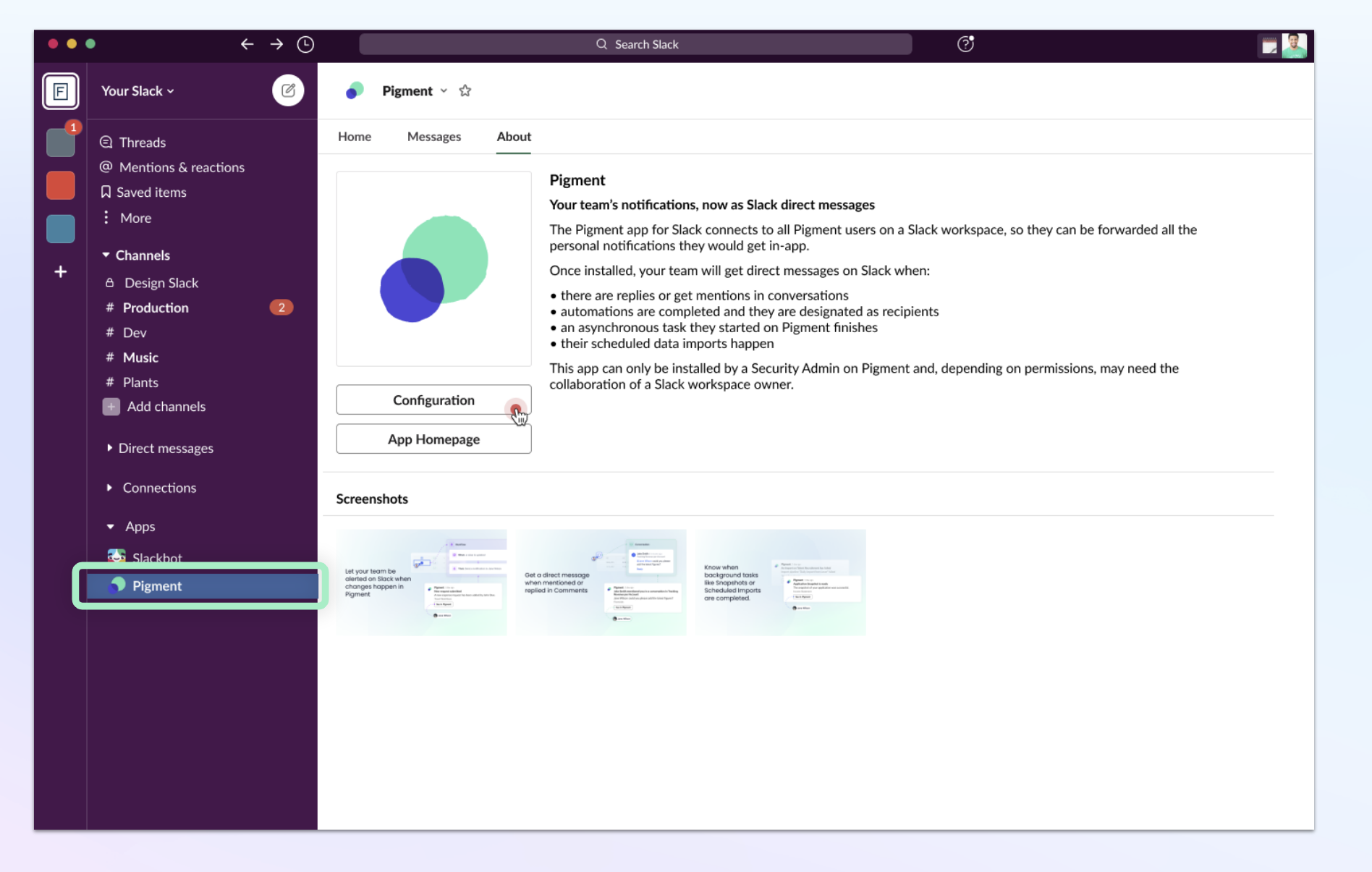The image size is (1372, 872).
Task: Expand the Connections section
Action: (x=109, y=488)
